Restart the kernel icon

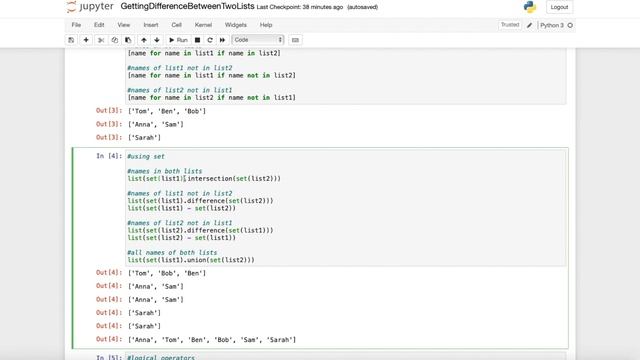point(210,40)
